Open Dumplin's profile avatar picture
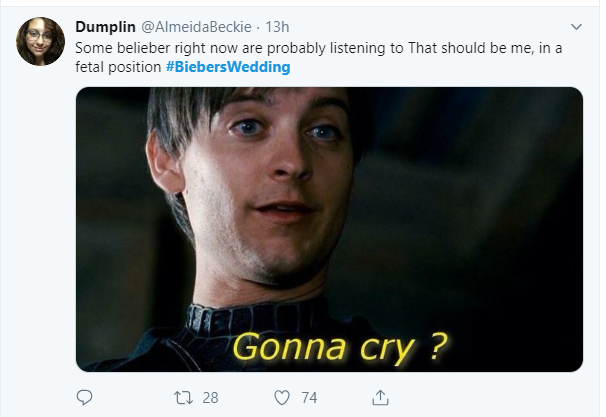This screenshot has width=606, height=417. (x=41, y=42)
